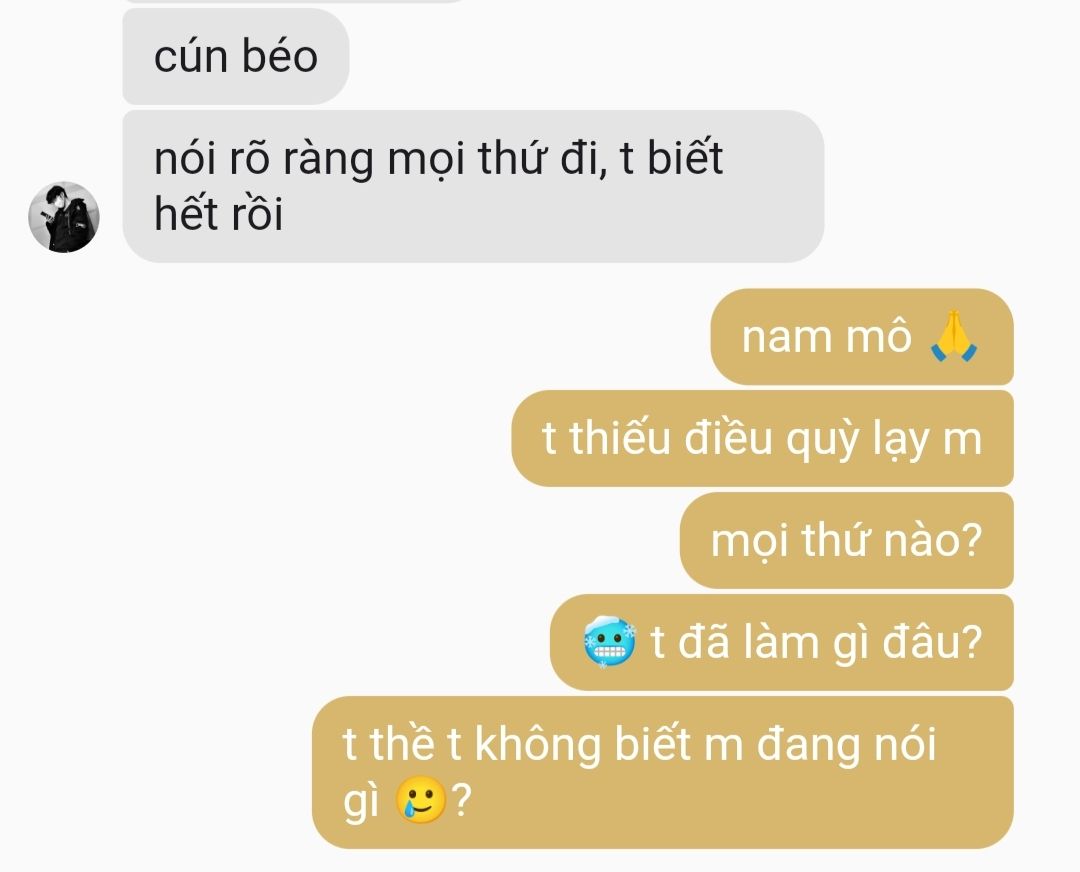Tap the cold face emoji

(x=610, y=642)
